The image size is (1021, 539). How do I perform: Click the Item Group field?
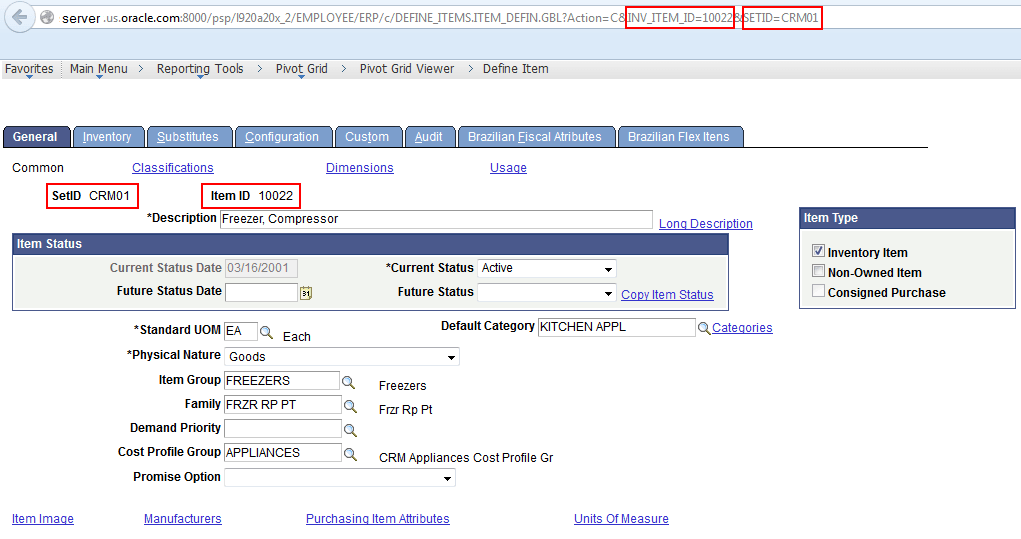[282, 381]
